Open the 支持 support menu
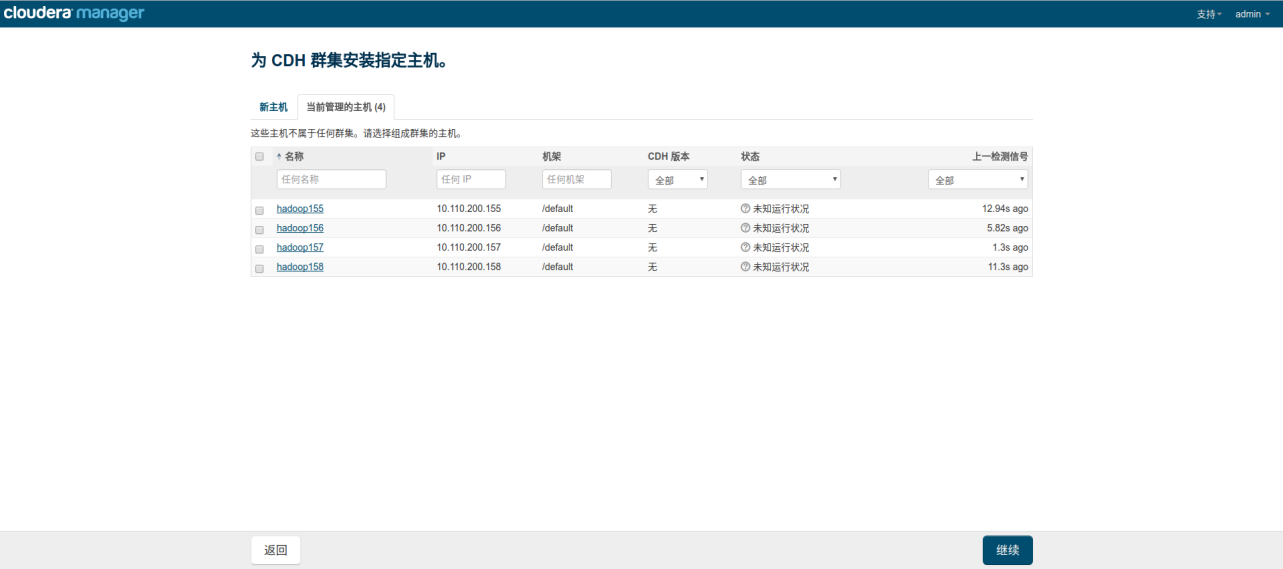The image size is (1283, 569). pyautogui.click(x=1208, y=14)
